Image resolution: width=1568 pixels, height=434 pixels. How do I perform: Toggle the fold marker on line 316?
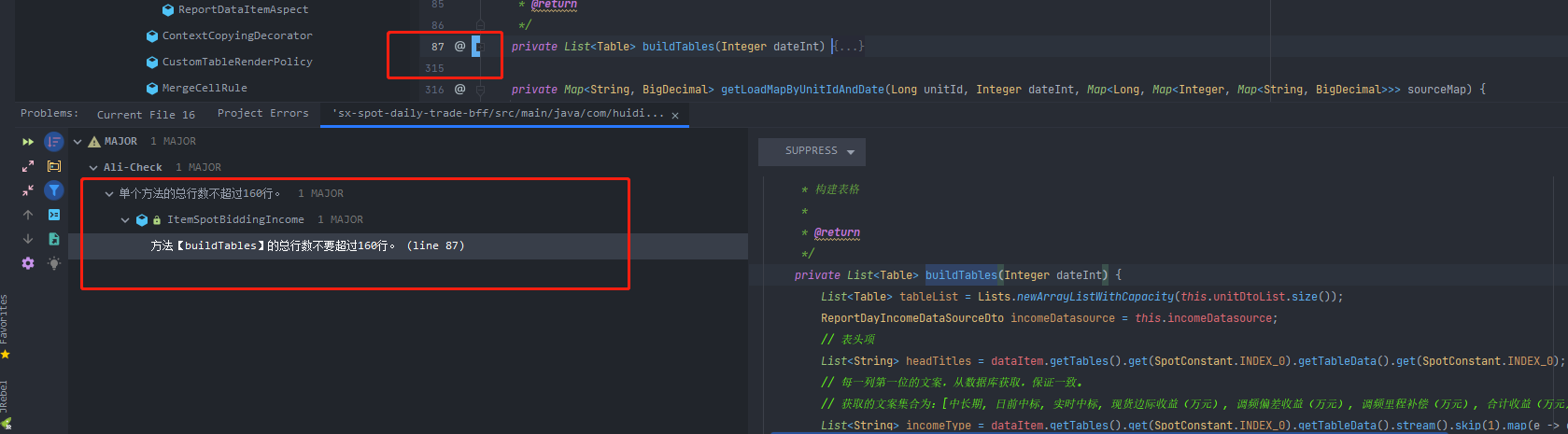point(480,90)
